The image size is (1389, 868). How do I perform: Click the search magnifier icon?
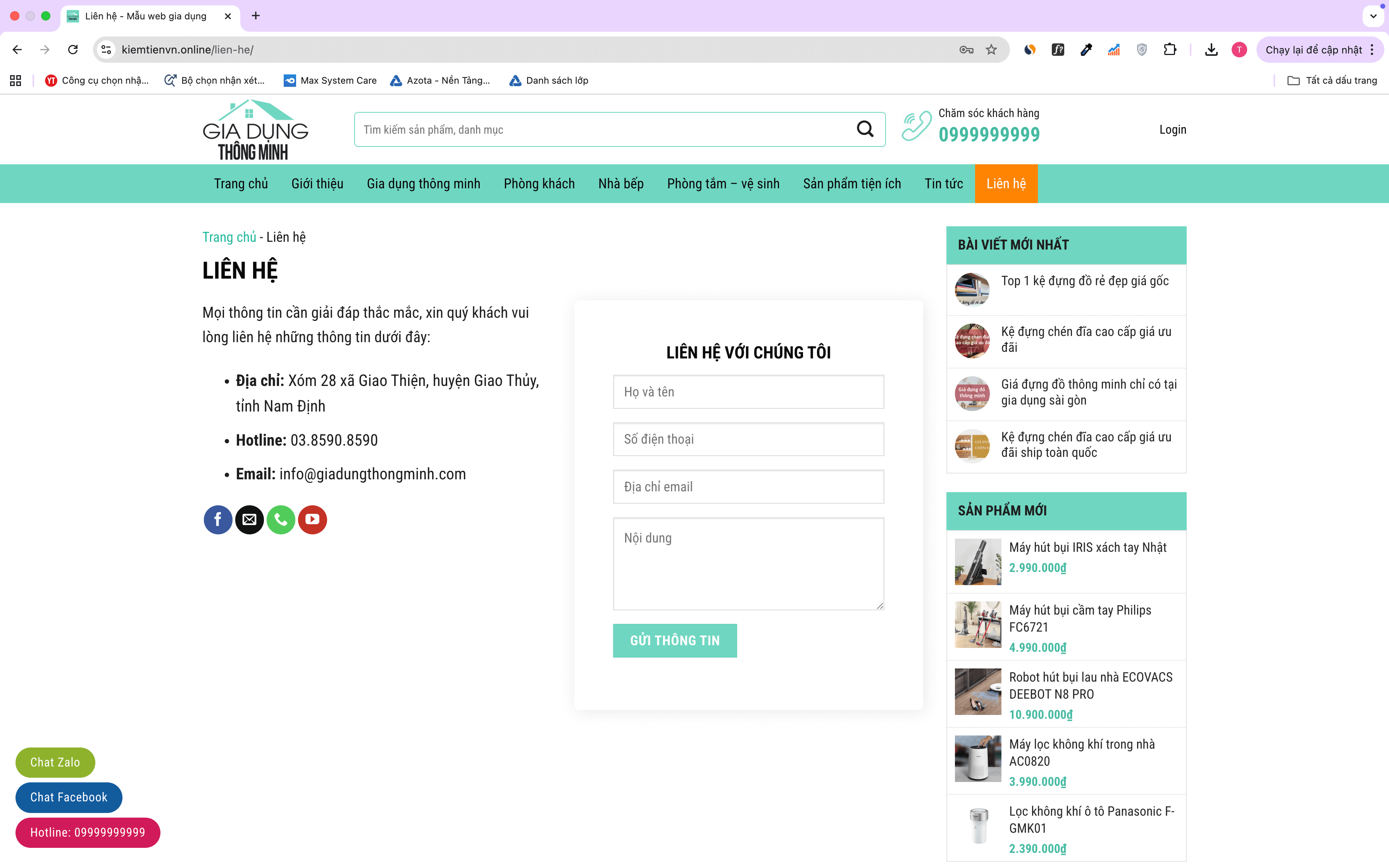point(865,129)
